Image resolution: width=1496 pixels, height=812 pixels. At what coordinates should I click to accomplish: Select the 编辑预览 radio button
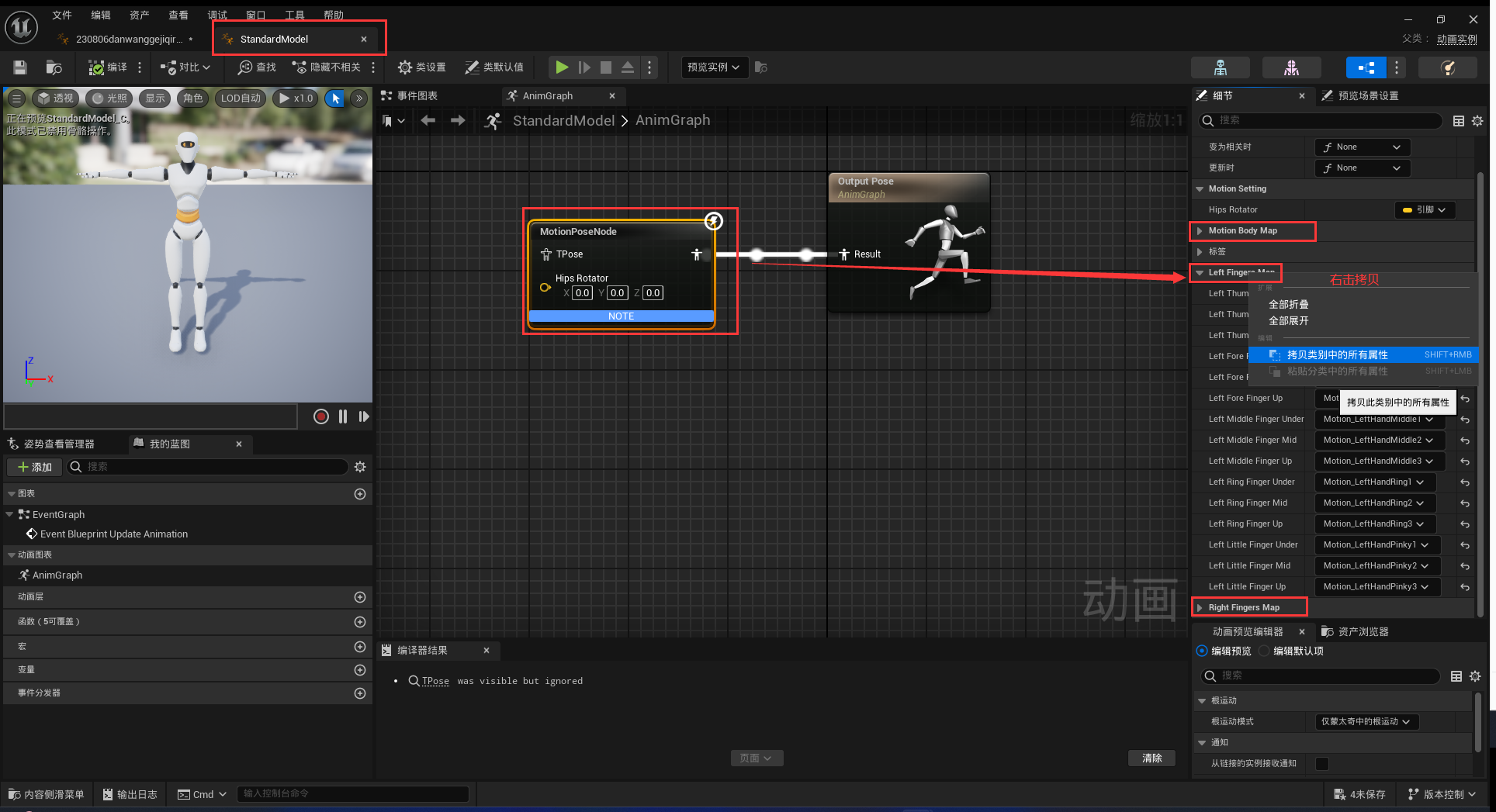1202,651
